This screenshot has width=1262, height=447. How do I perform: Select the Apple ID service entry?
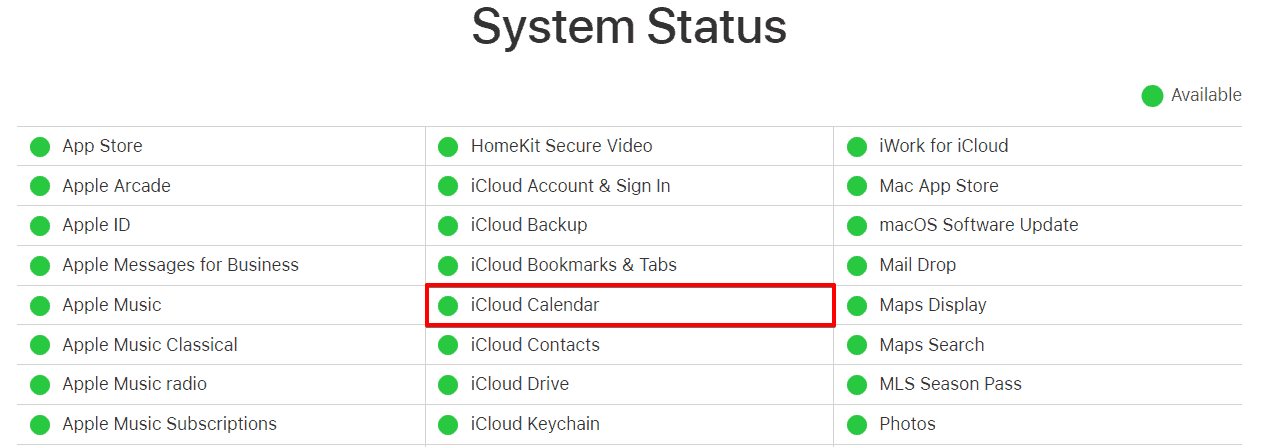pos(96,225)
